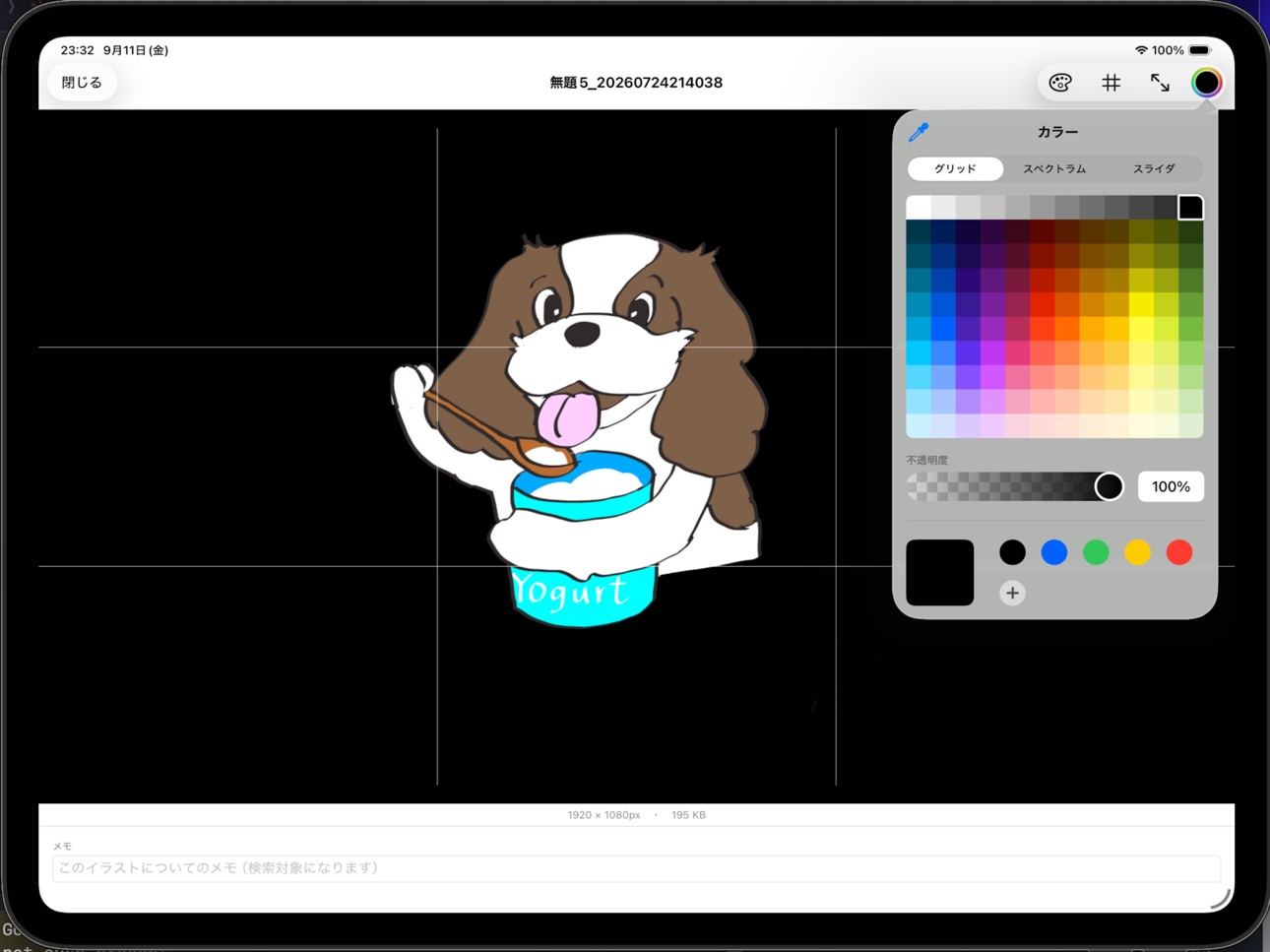Tap the large current color preview square
This screenshot has width=1270, height=952.
pos(940,572)
